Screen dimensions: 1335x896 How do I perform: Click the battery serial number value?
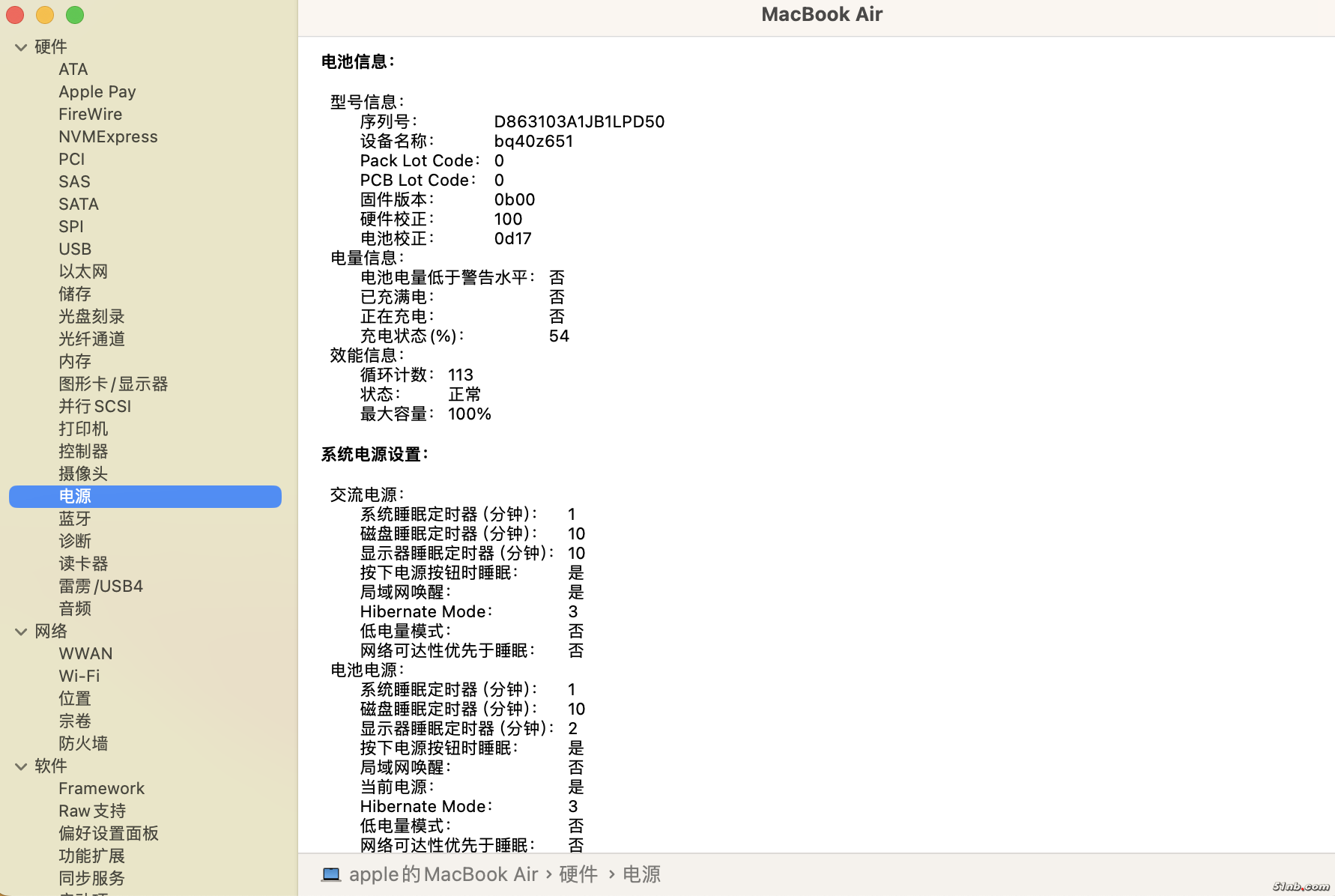coord(579,121)
